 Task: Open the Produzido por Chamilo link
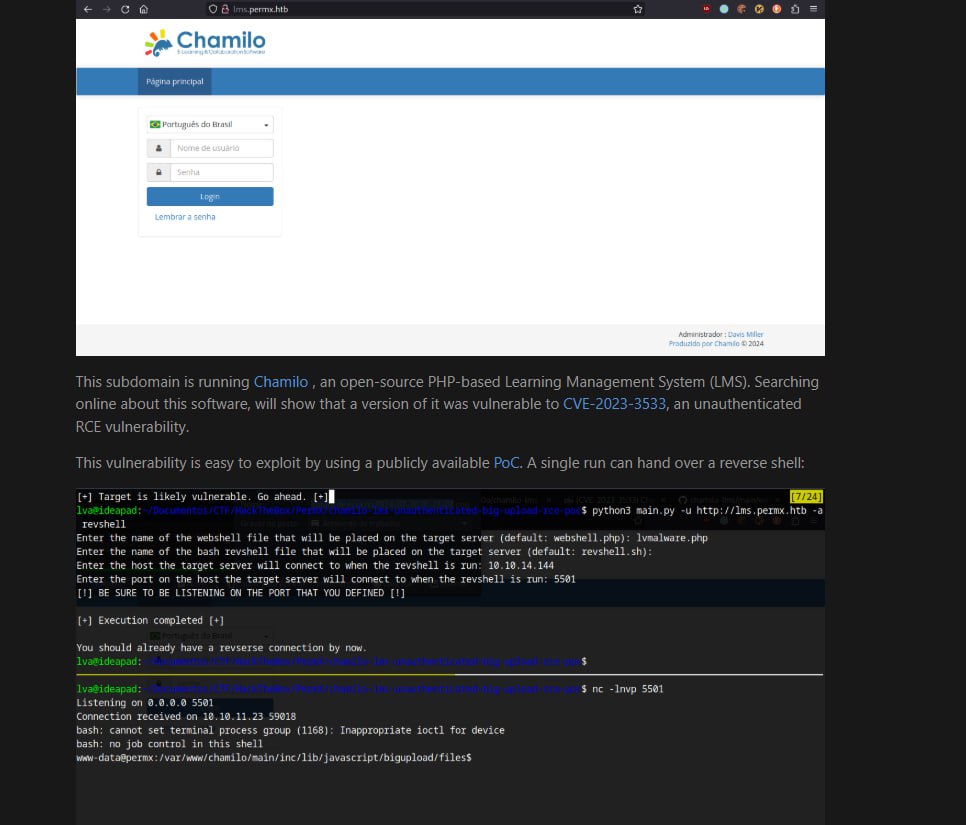point(704,344)
